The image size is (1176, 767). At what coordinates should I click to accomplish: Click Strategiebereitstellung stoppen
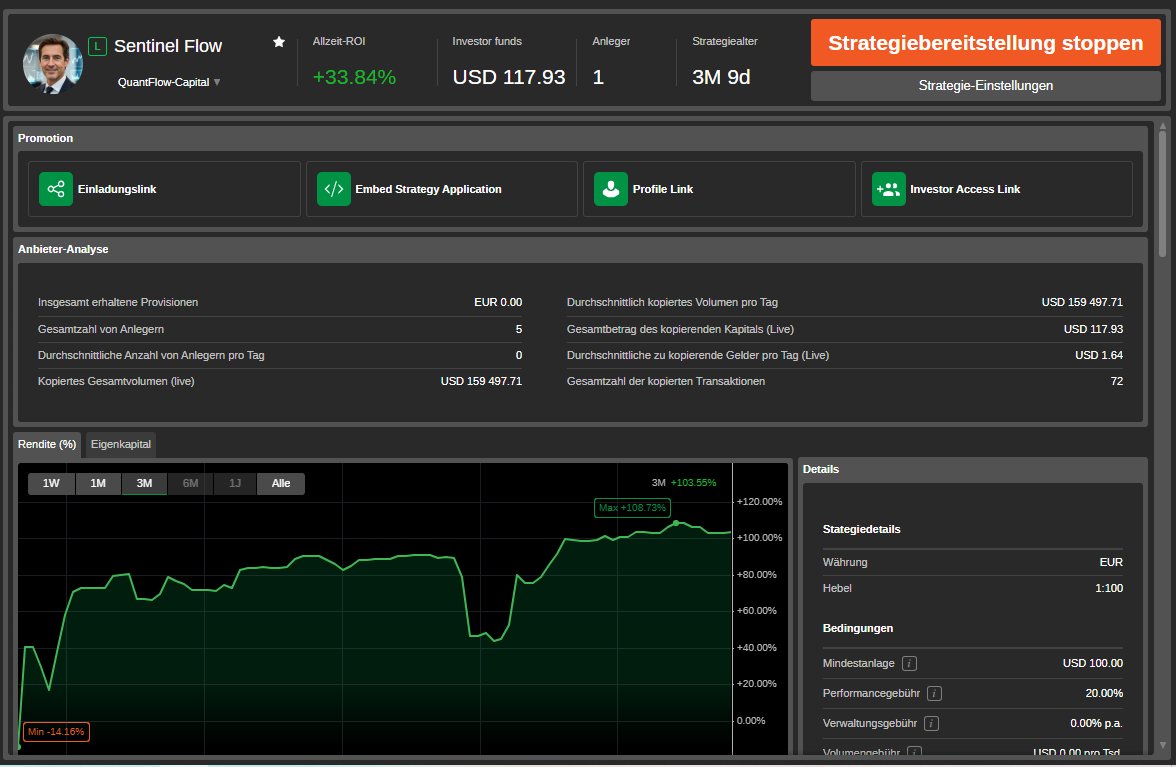(985, 43)
